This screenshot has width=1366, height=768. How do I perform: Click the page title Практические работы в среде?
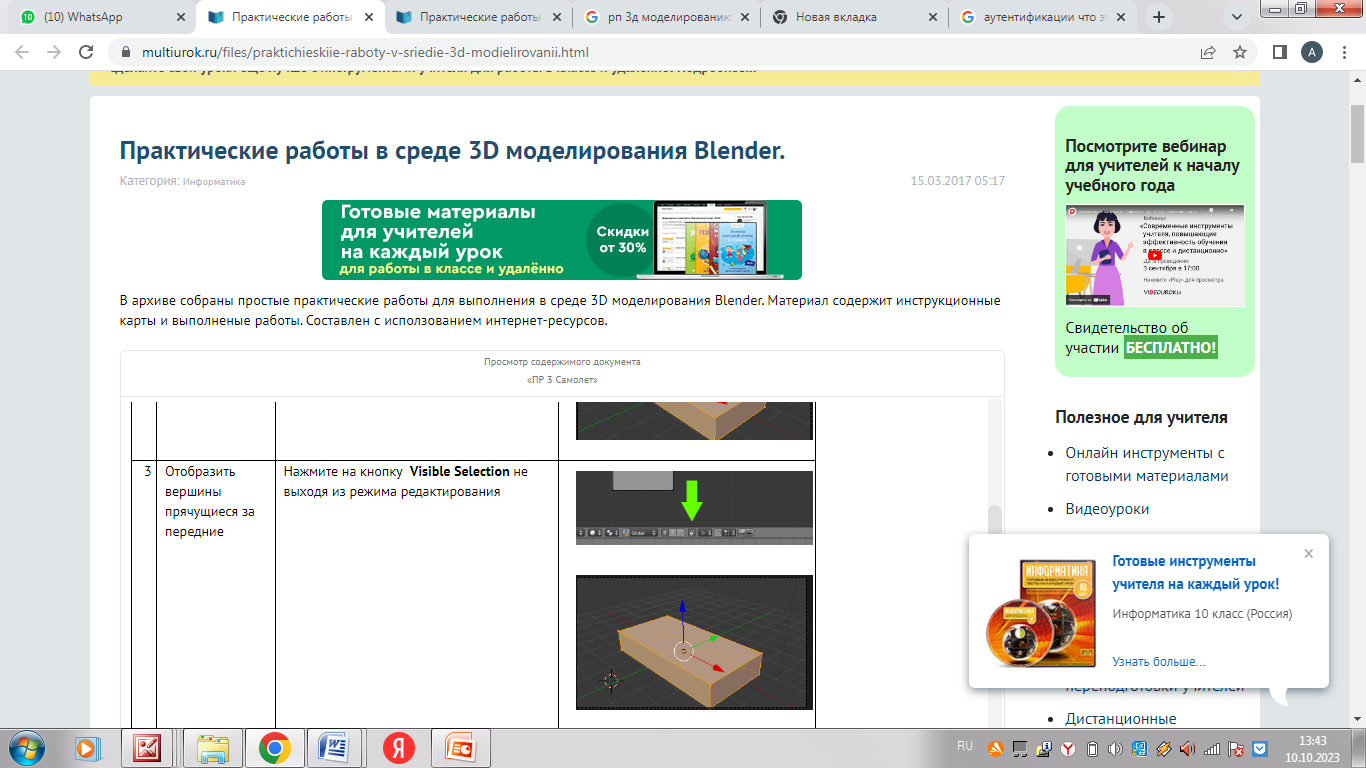[452, 151]
